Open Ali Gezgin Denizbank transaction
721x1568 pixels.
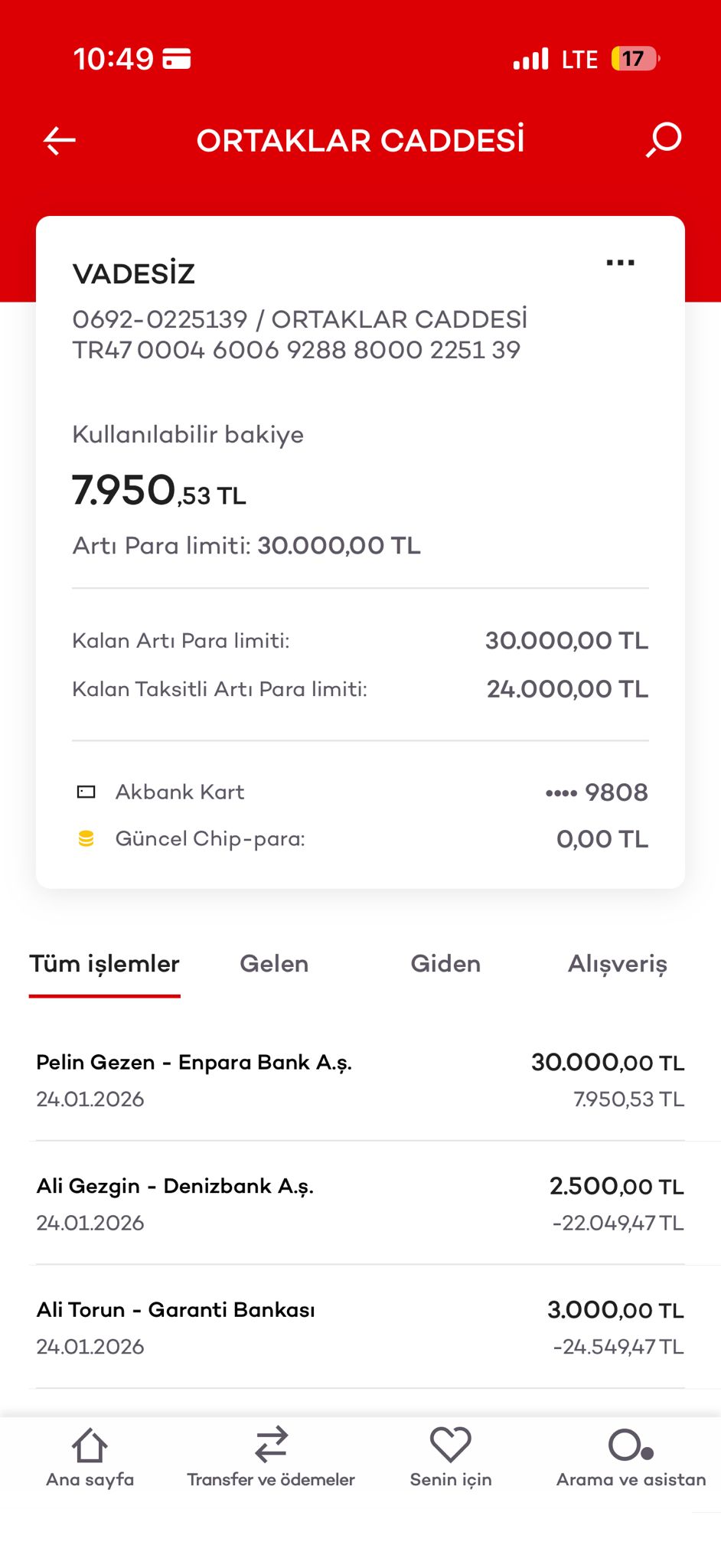(360, 1203)
